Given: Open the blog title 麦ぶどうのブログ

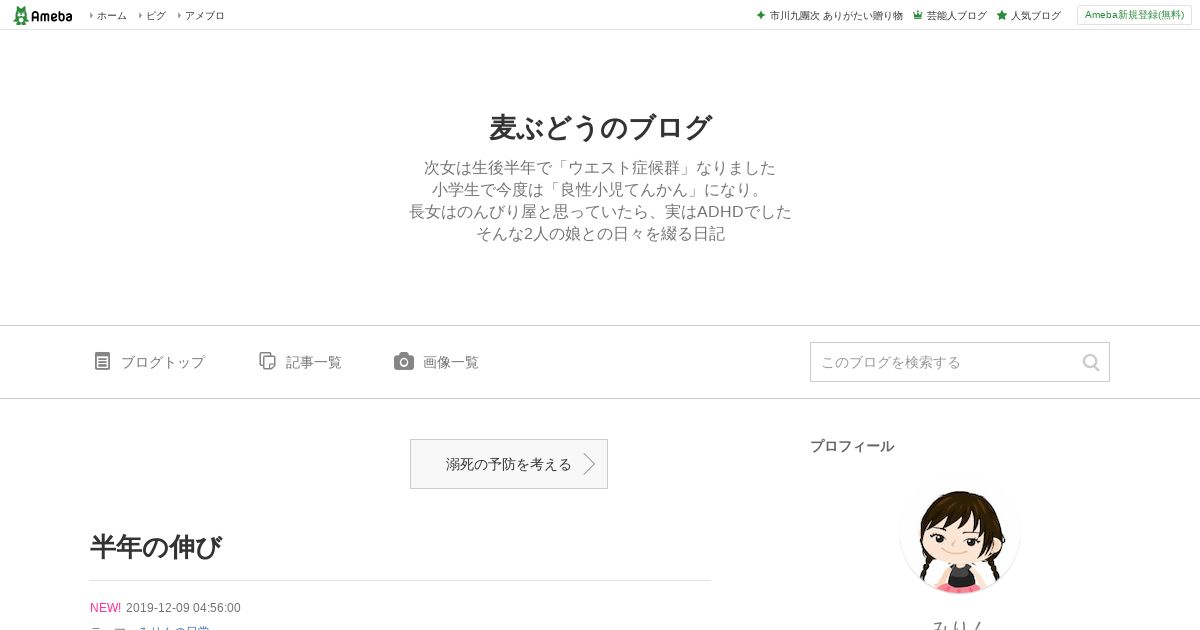Looking at the screenshot, I should tap(600, 128).
